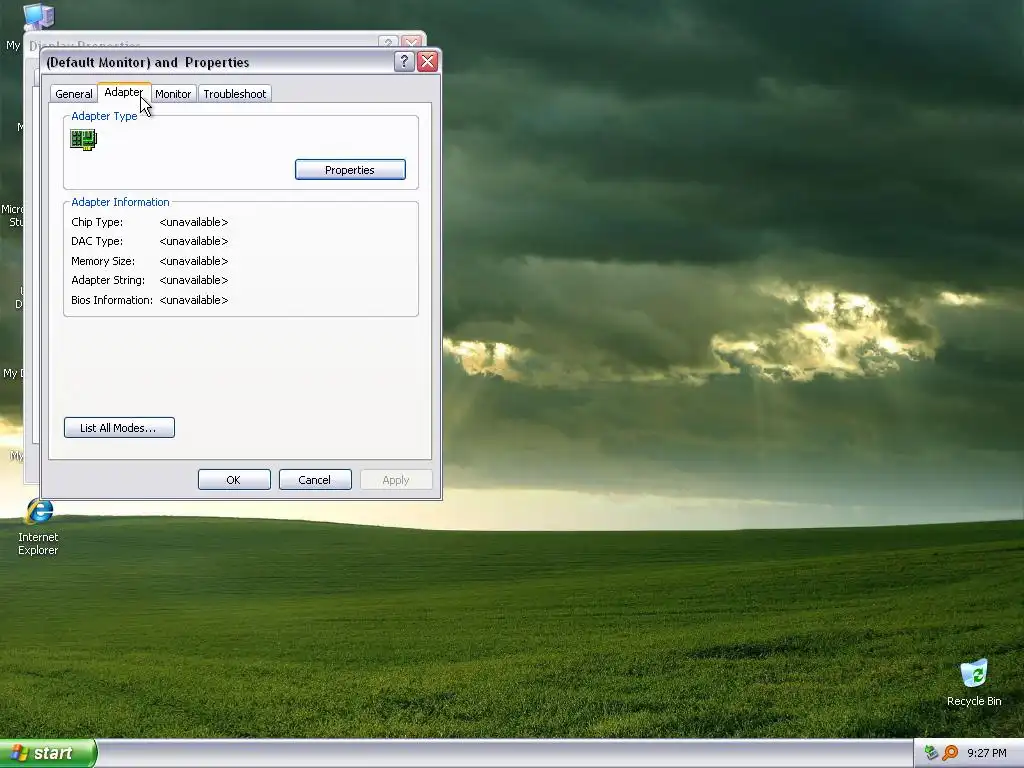Viewport: 1024px width, 768px height.
Task: Select the Adapter tab
Action: tap(124, 93)
